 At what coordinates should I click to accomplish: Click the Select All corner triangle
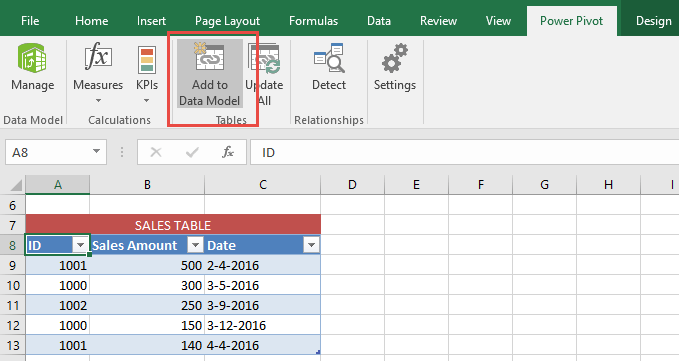[16, 185]
